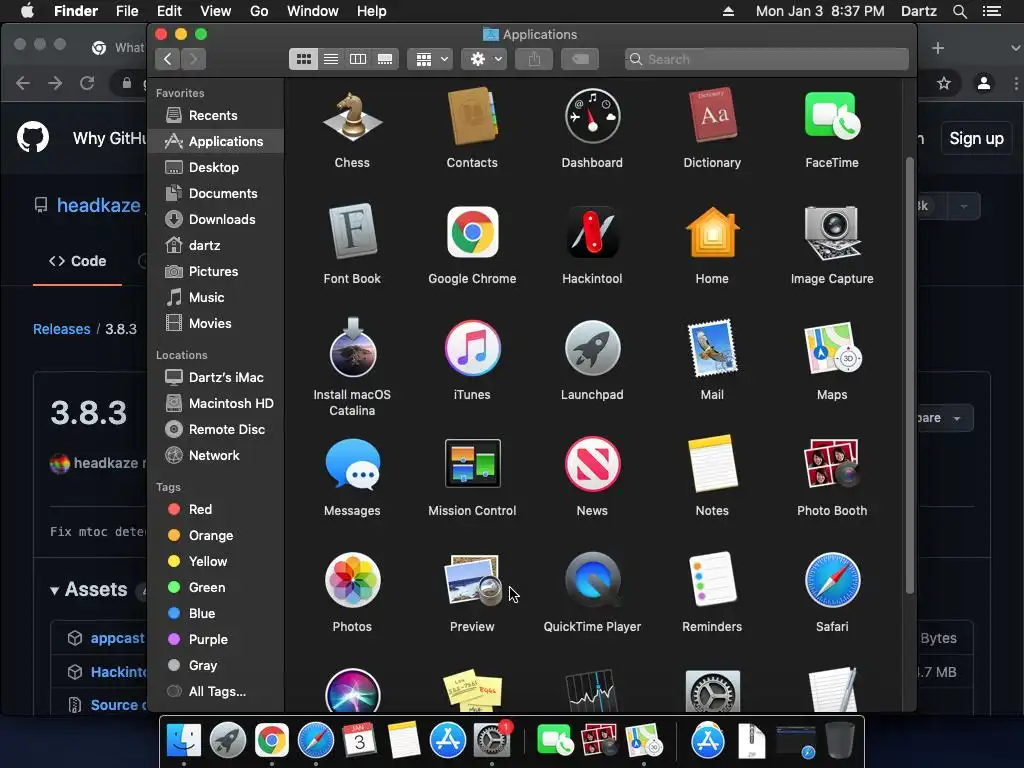The image size is (1024, 768).
Task: Select Safari in the Applications window
Action: 832,580
